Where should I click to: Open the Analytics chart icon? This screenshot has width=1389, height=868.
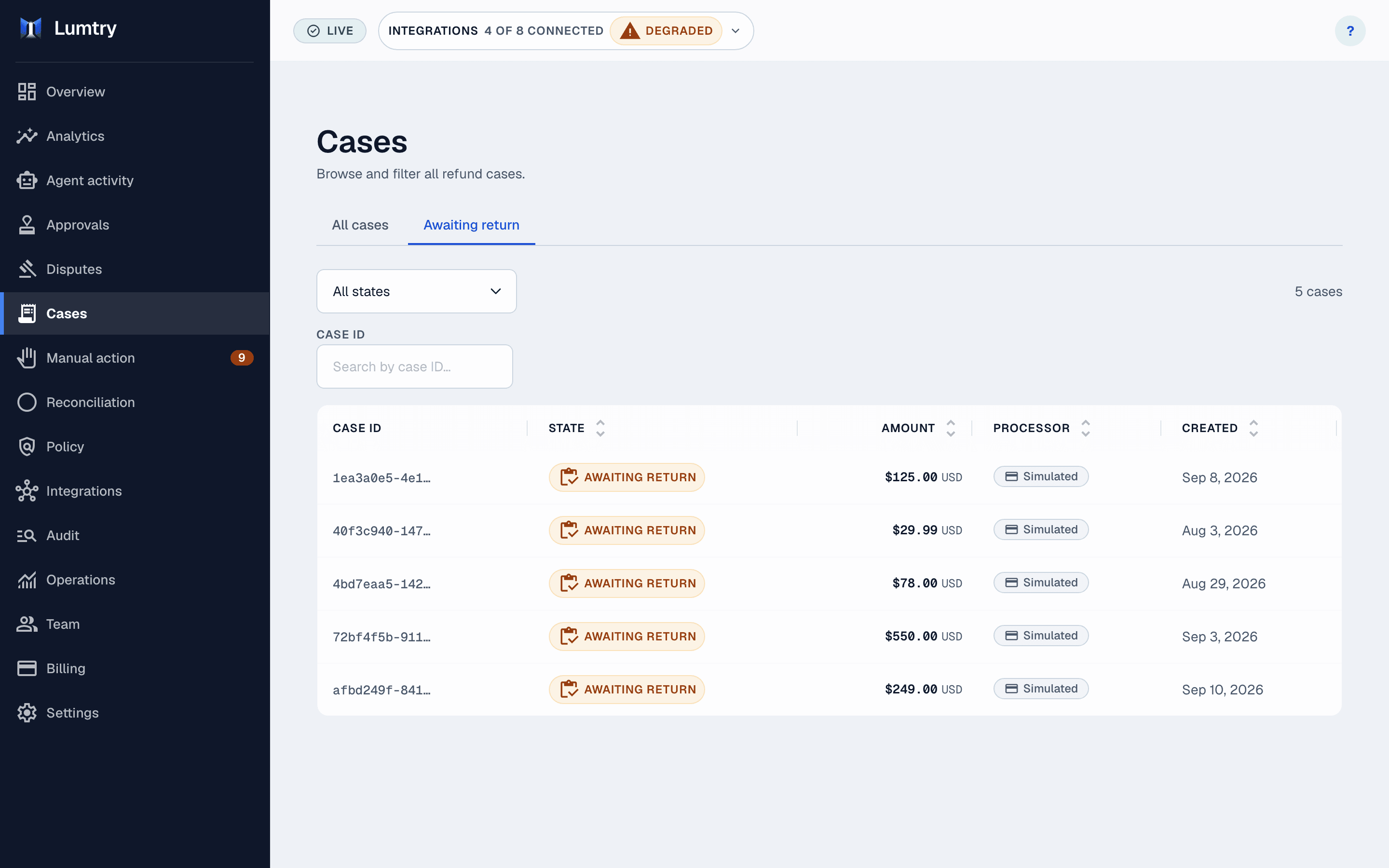[x=27, y=136]
